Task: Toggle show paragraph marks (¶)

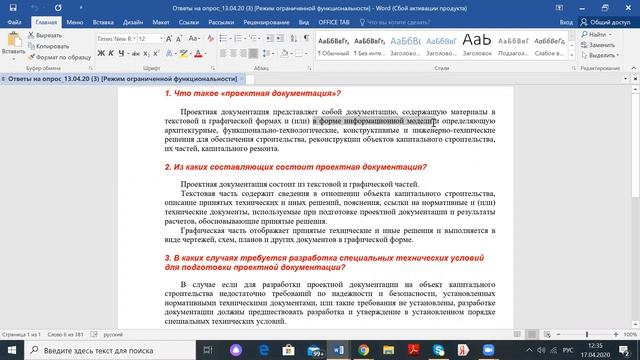Action: (x=306, y=39)
